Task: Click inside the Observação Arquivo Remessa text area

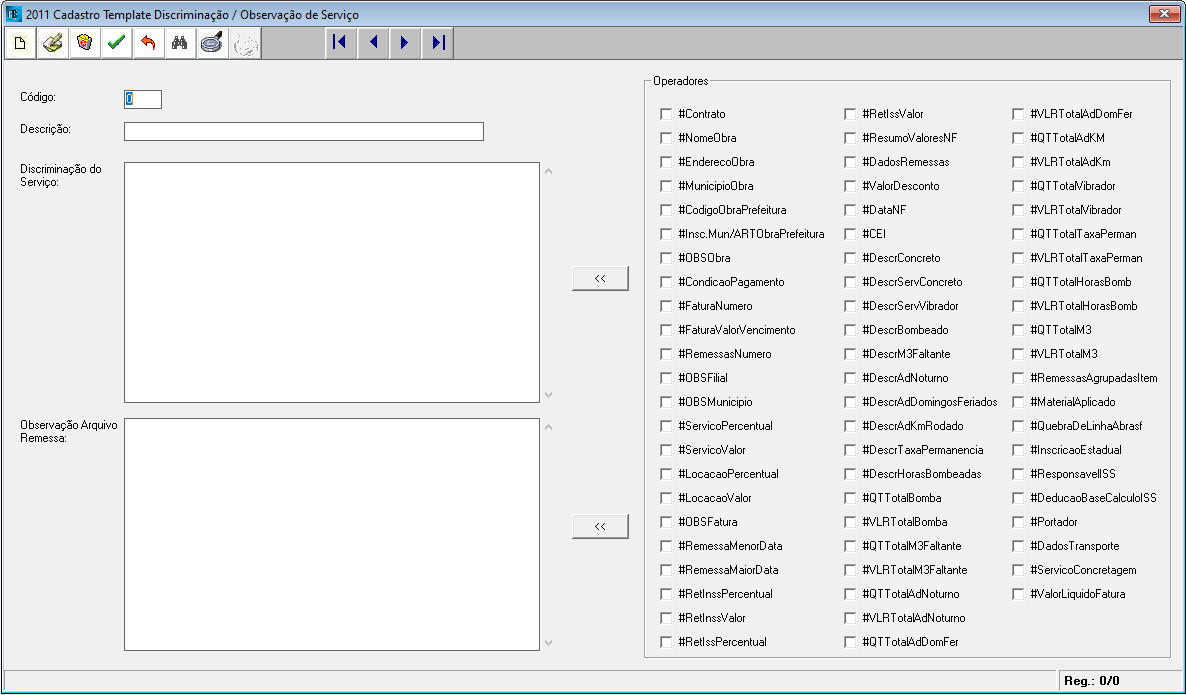Action: 331,534
